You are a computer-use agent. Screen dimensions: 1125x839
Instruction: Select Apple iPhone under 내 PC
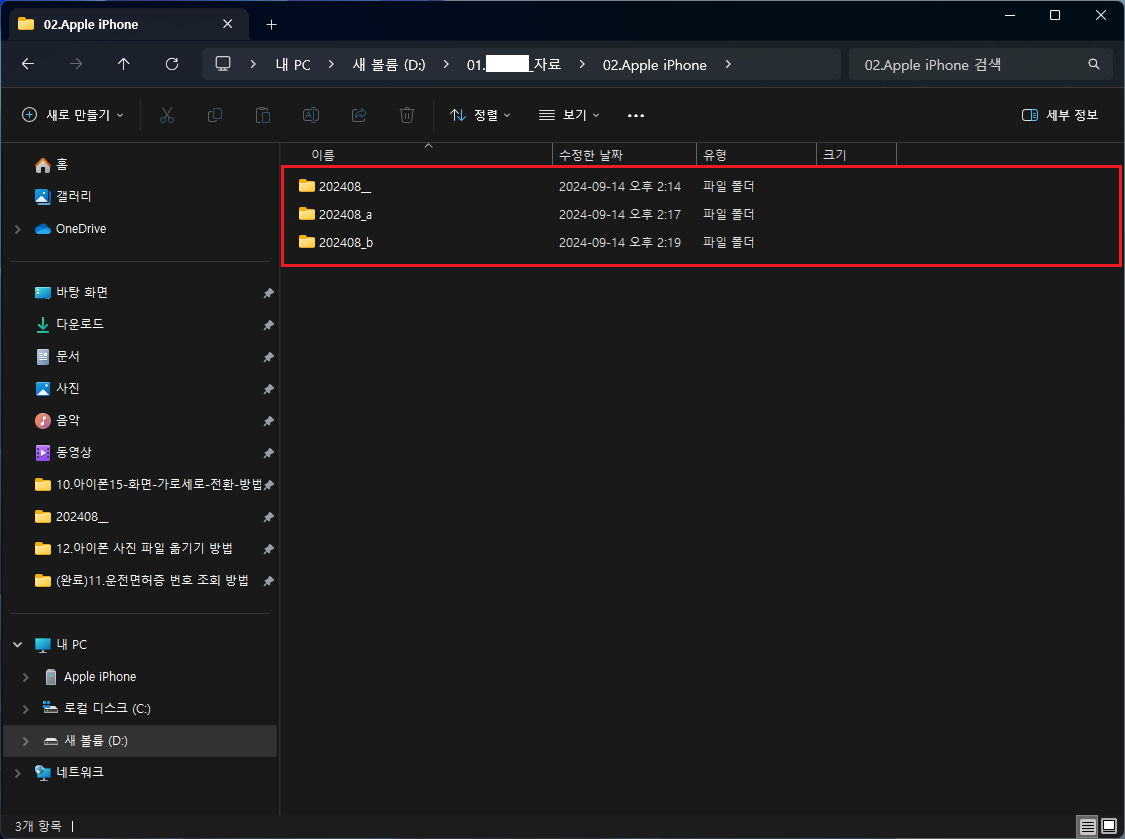click(90, 677)
